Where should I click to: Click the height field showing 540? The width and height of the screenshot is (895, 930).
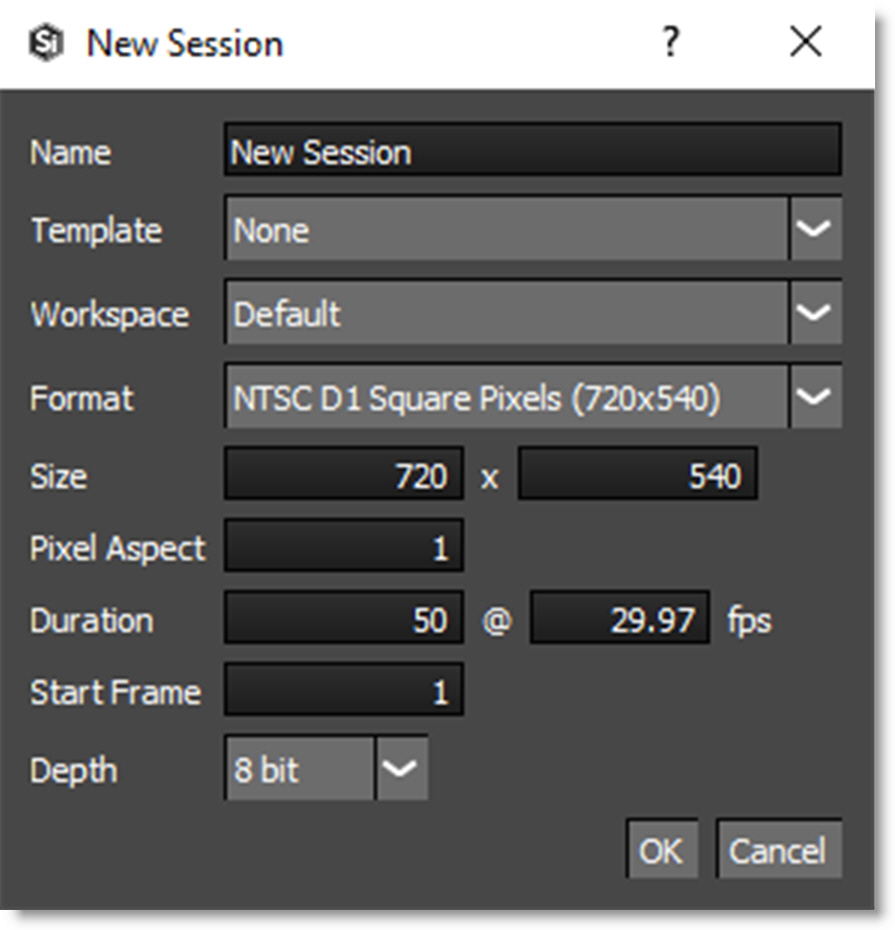637,476
